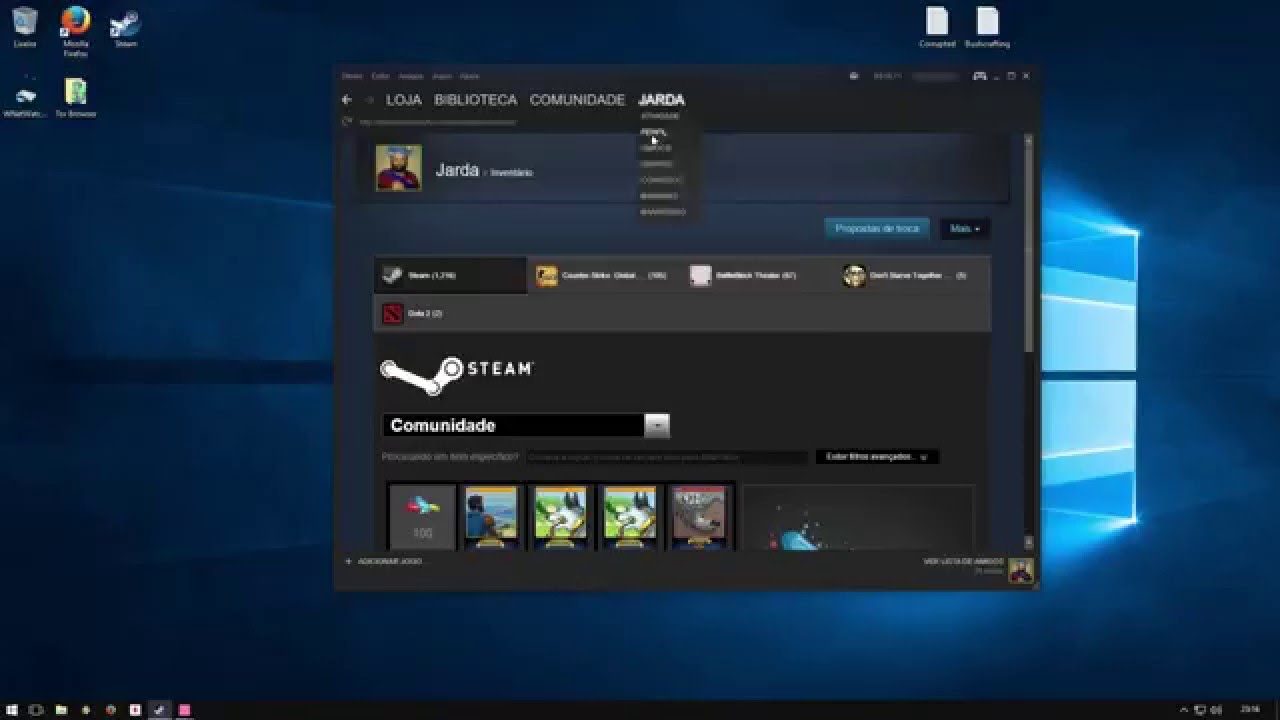Click the page scrollbar thumb

(1028, 250)
